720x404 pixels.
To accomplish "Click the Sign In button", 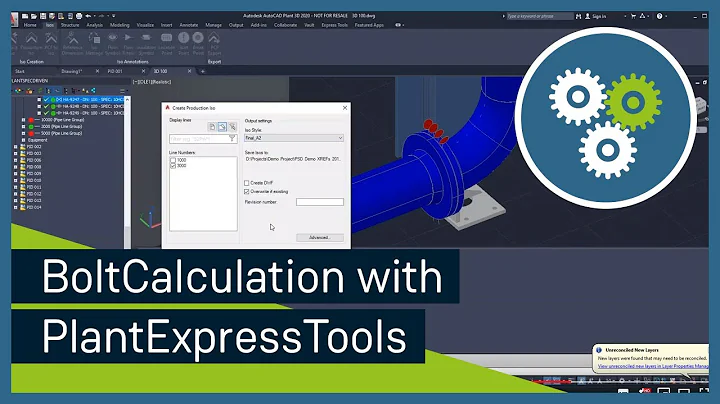I will (596, 16).
